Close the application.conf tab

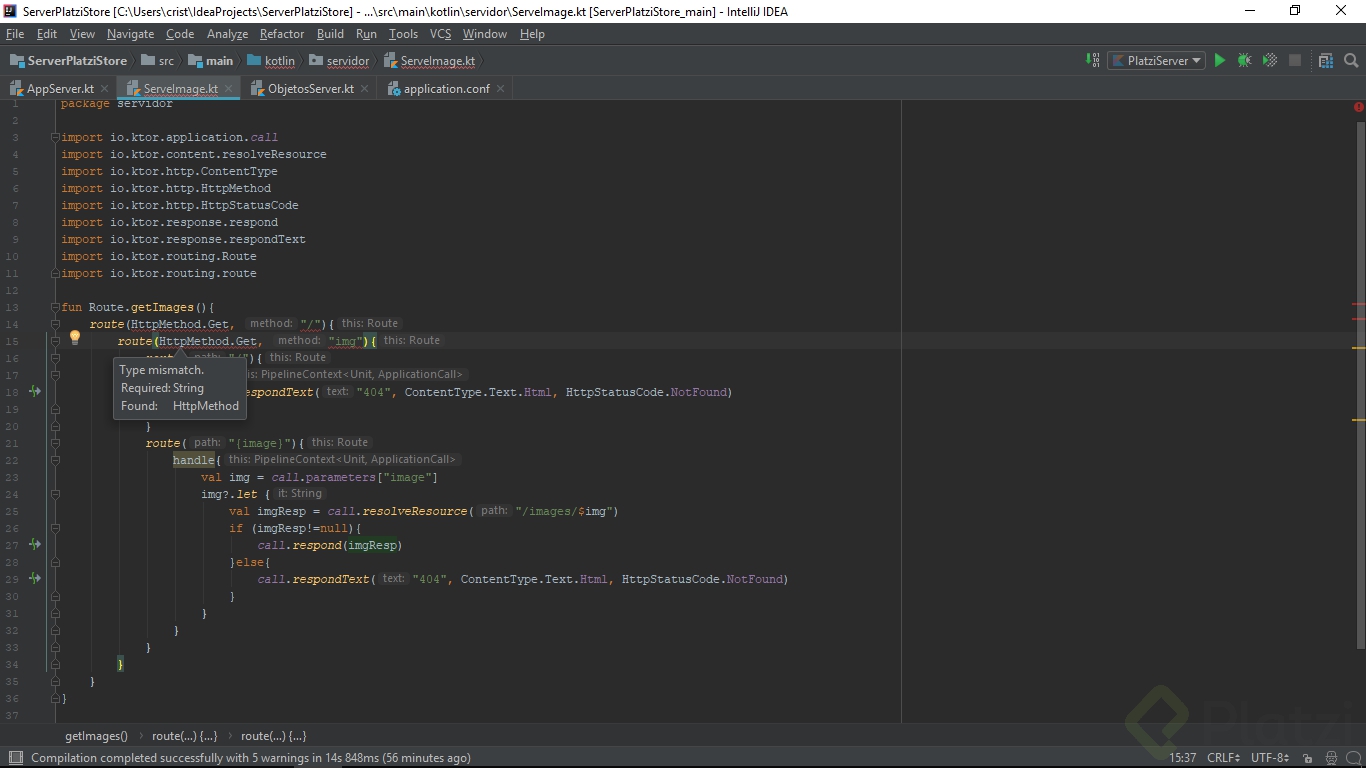501,89
